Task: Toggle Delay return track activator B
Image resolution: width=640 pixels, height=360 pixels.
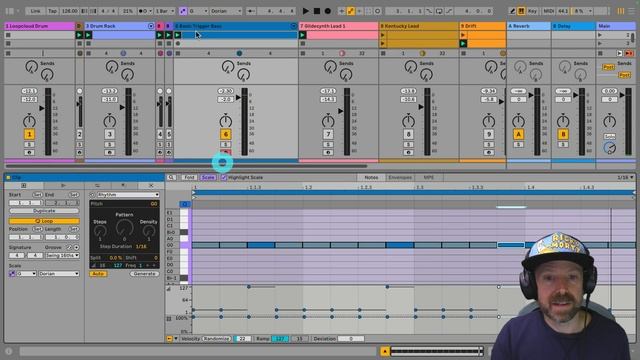Action: pyautogui.click(x=563, y=134)
